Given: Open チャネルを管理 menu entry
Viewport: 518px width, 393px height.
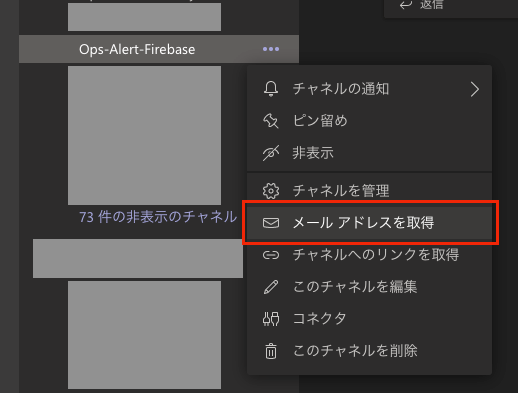Looking at the screenshot, I should pos(369,191).
